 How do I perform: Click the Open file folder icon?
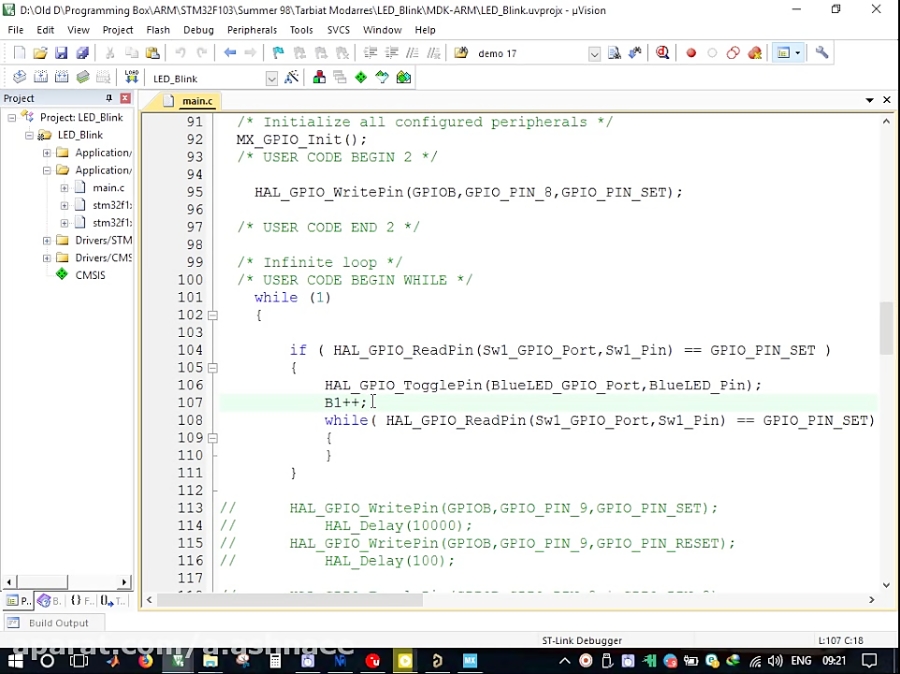(40, 53)
